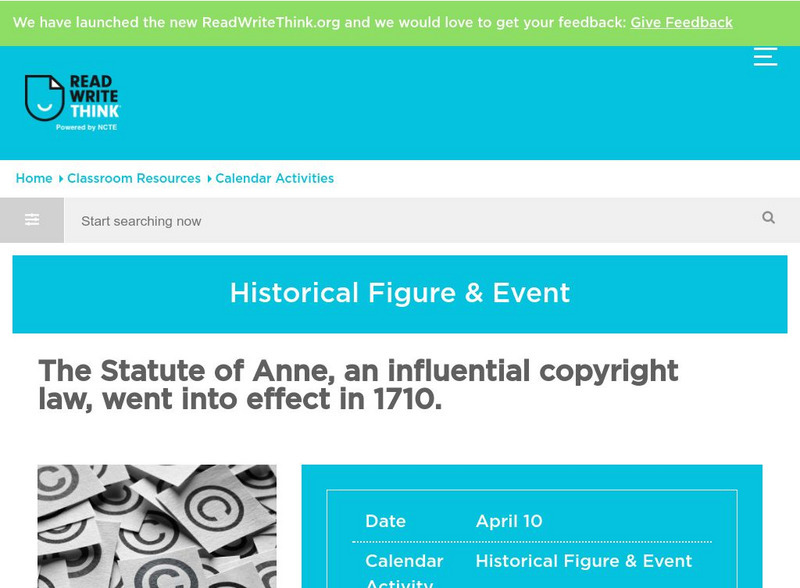Open the hamburger menu icon
800x588 pixels.
click(x=765, y=56)
